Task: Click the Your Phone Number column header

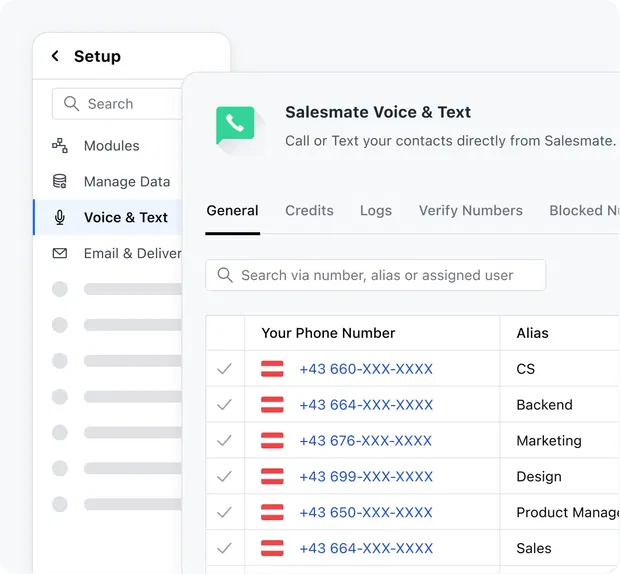Action: coord(328,333)
